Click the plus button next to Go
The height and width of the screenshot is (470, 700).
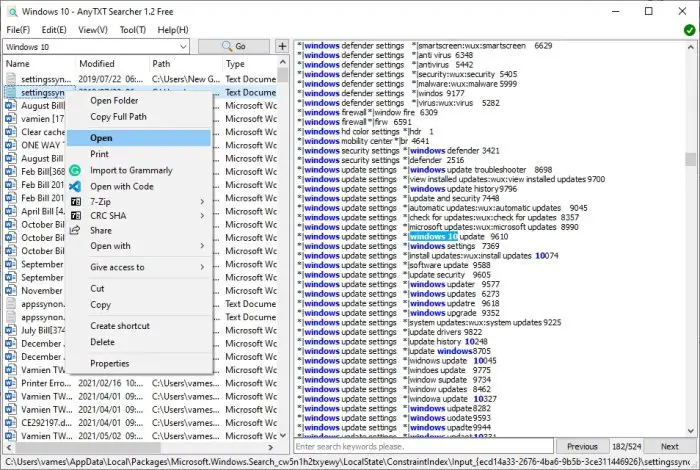point(282,46)
